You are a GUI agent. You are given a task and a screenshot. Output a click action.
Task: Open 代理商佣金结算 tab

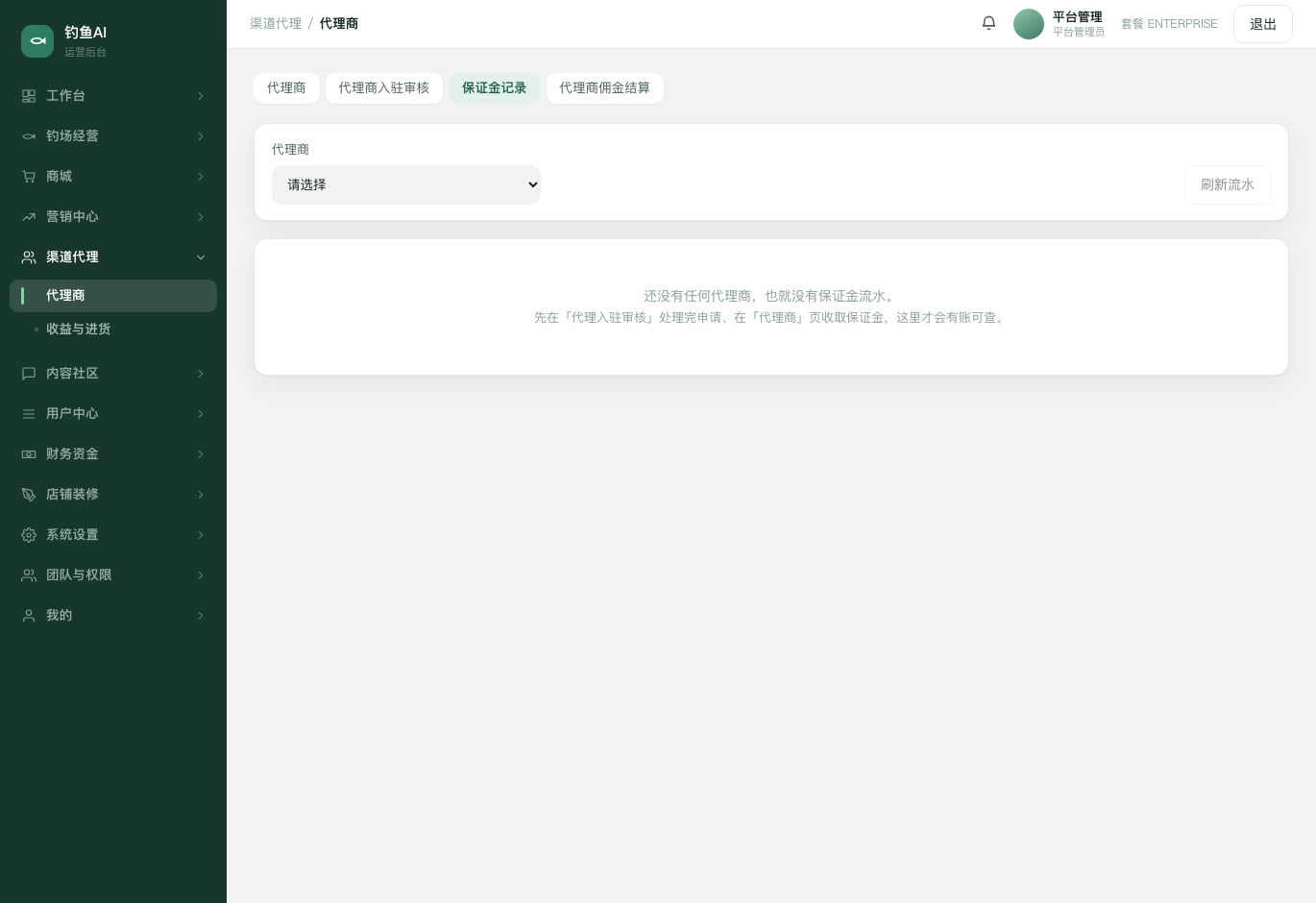coord(605,88)
